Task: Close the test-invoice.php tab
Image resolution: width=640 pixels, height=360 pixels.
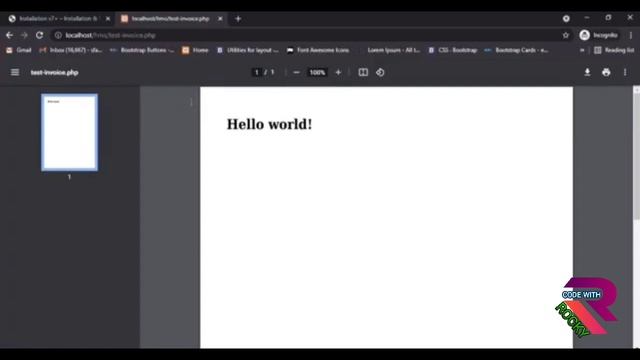Action: click(220, 18)
